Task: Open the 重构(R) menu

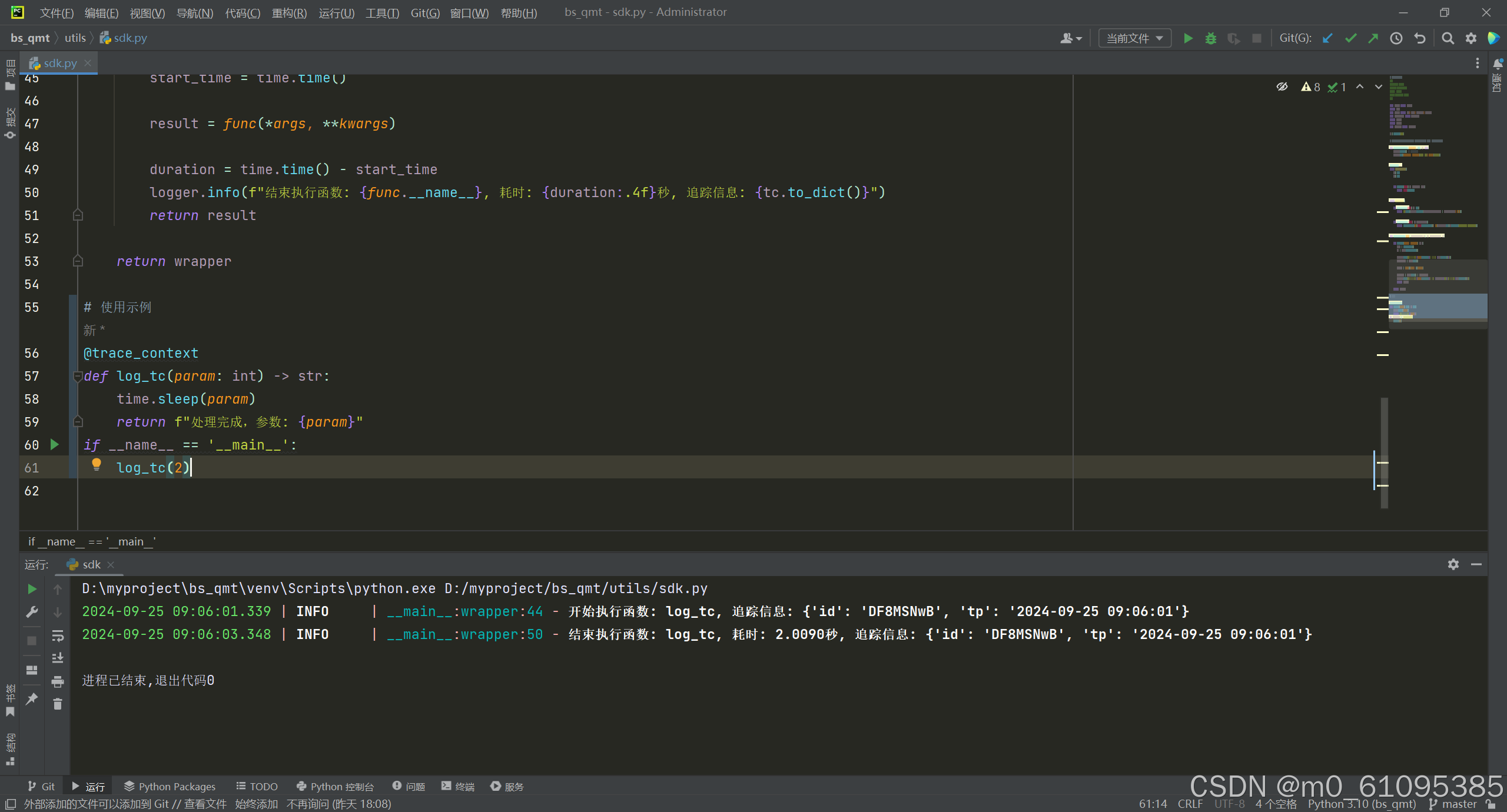Action: [289, 12]
